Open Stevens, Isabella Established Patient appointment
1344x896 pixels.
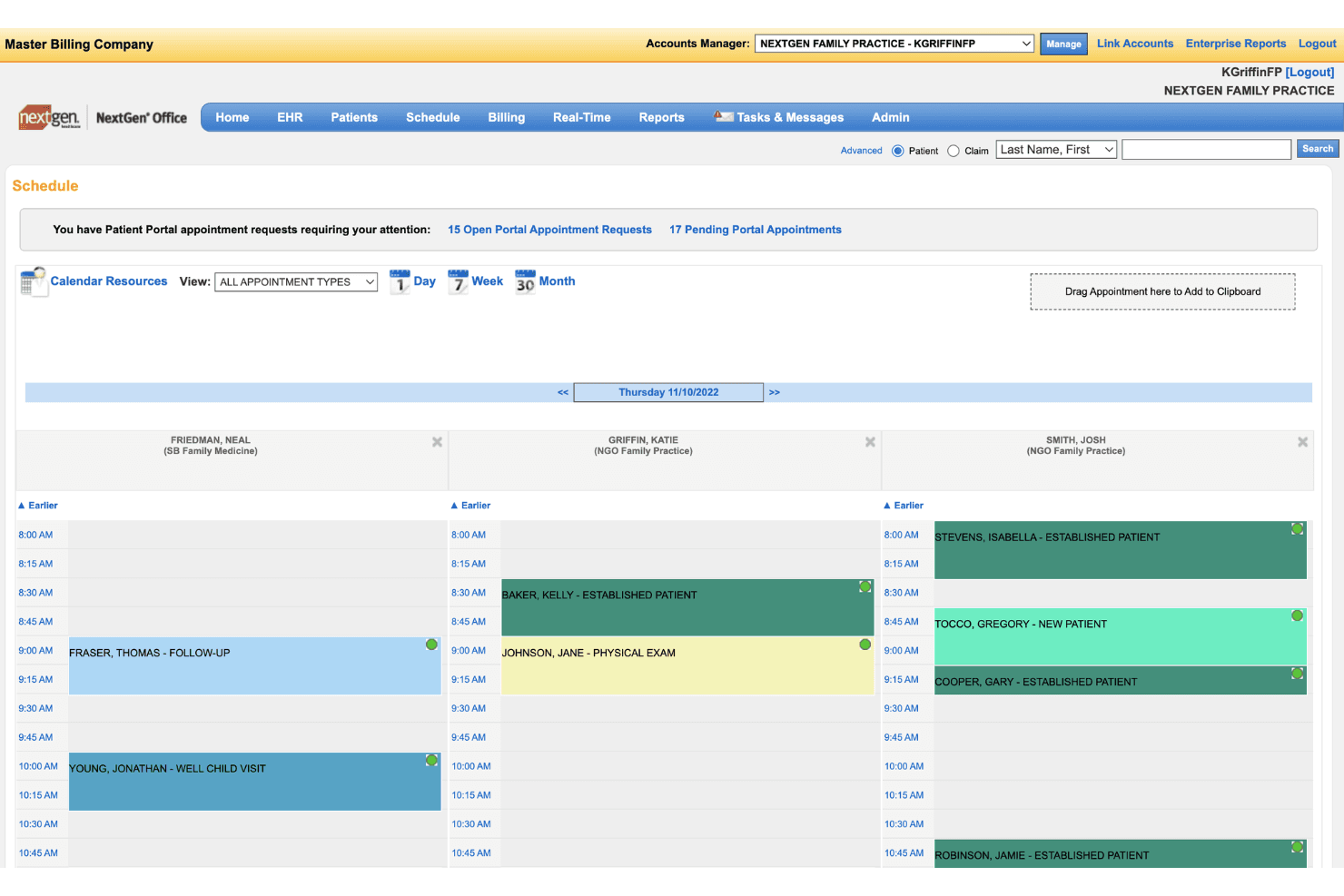[1121, 549]
